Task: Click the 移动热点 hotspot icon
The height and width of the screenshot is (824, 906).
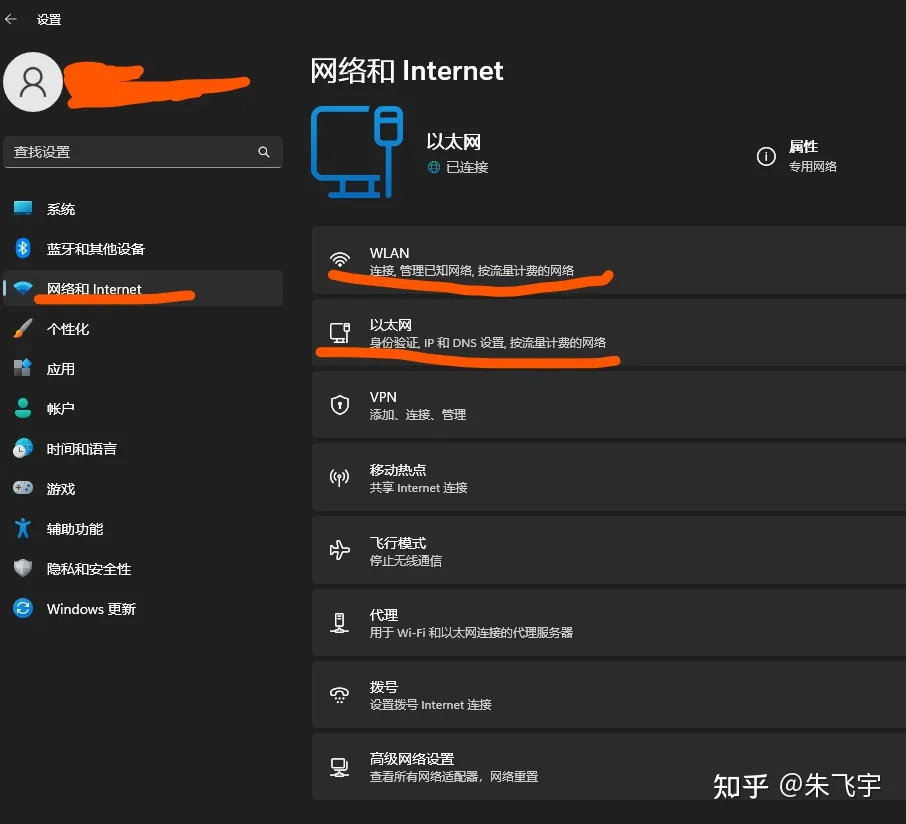Action: [x=340, y=478]
